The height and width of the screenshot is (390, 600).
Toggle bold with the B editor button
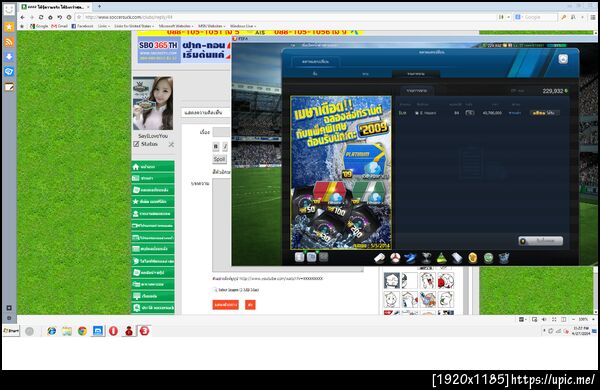click(x=216, y=146)
